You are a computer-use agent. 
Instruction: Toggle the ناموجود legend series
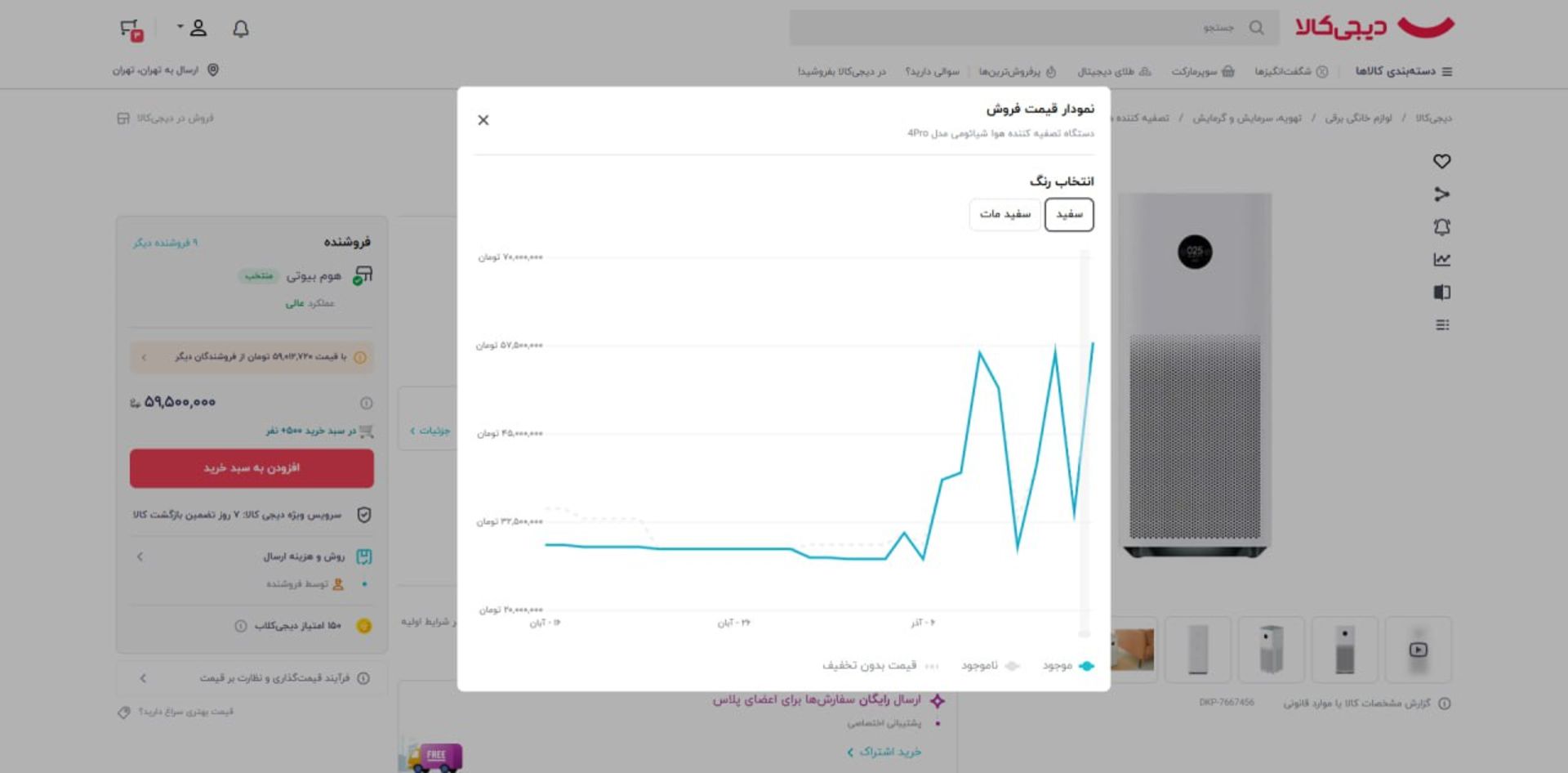pyautogui.click(x=990, y=666)
